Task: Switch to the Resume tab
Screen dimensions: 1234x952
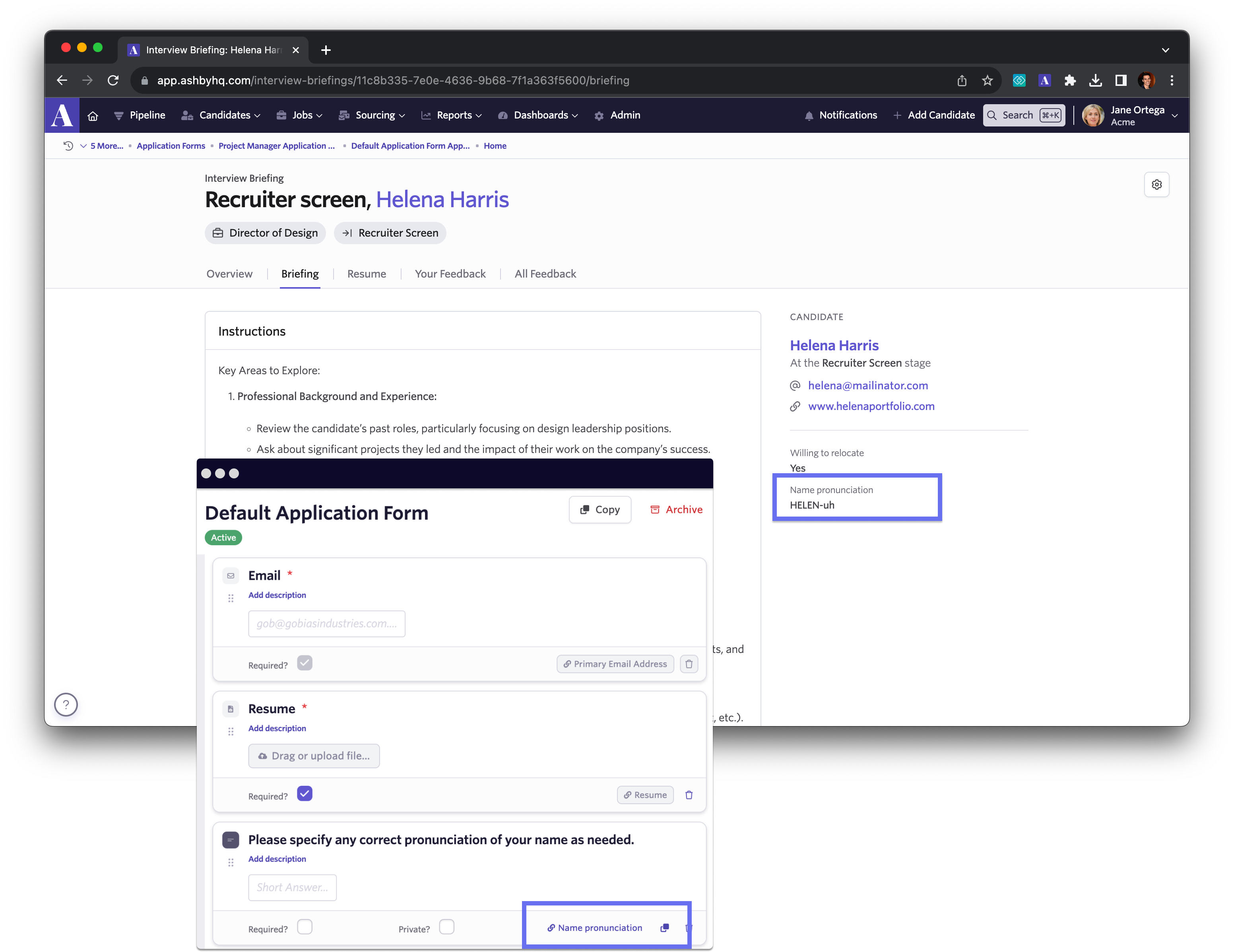Action: (x=366, y=274)
